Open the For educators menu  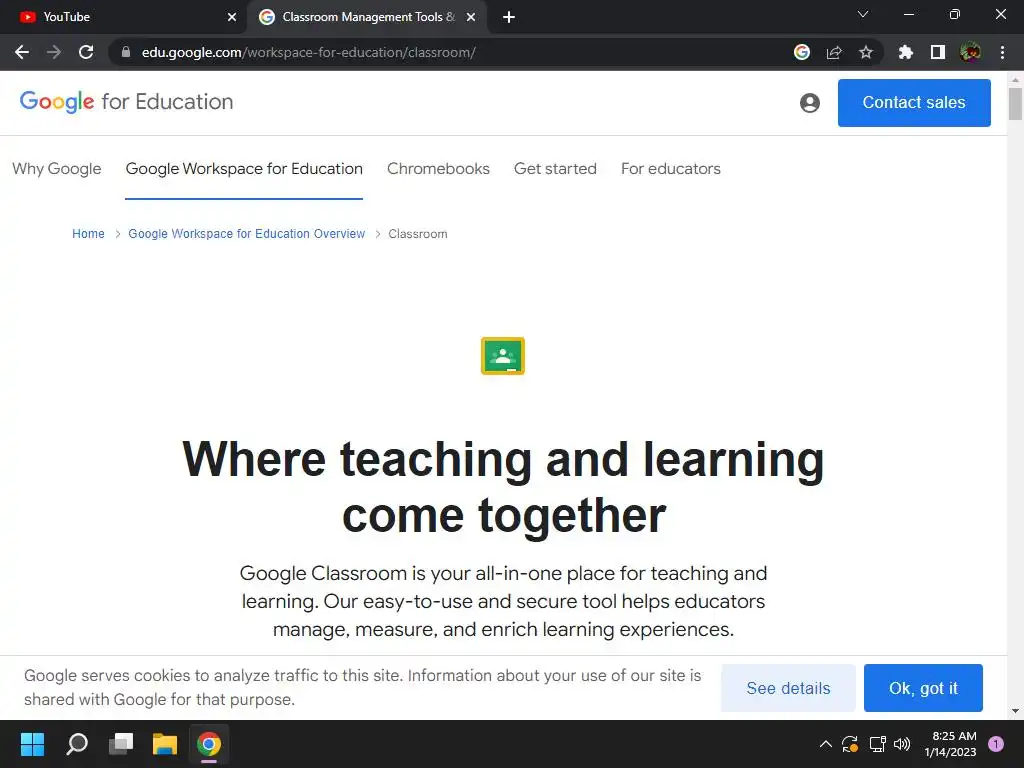[671, 168]
